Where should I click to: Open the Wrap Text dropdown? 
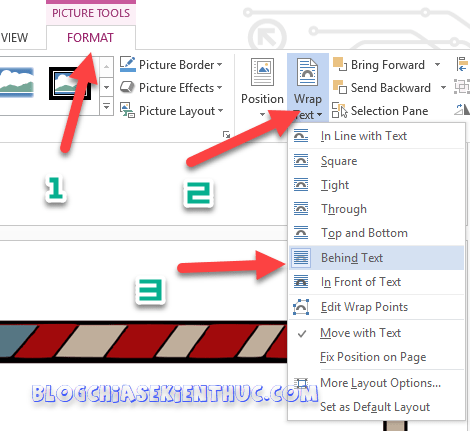[x=308, y=87]
